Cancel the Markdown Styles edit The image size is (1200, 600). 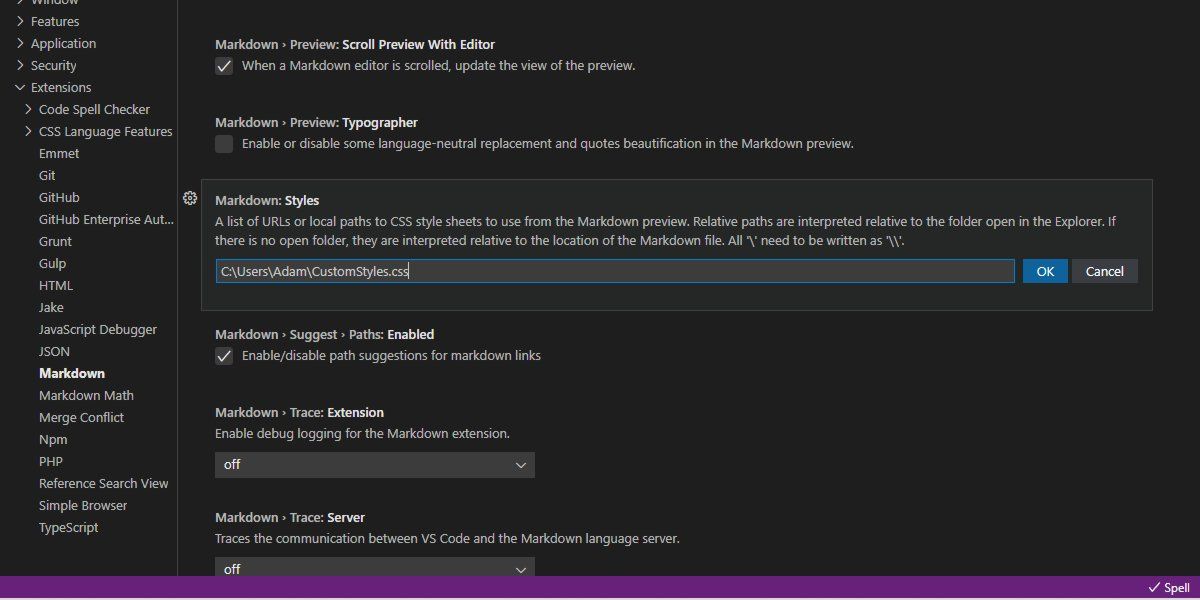pyautogui.click(x=1104, y=270)
